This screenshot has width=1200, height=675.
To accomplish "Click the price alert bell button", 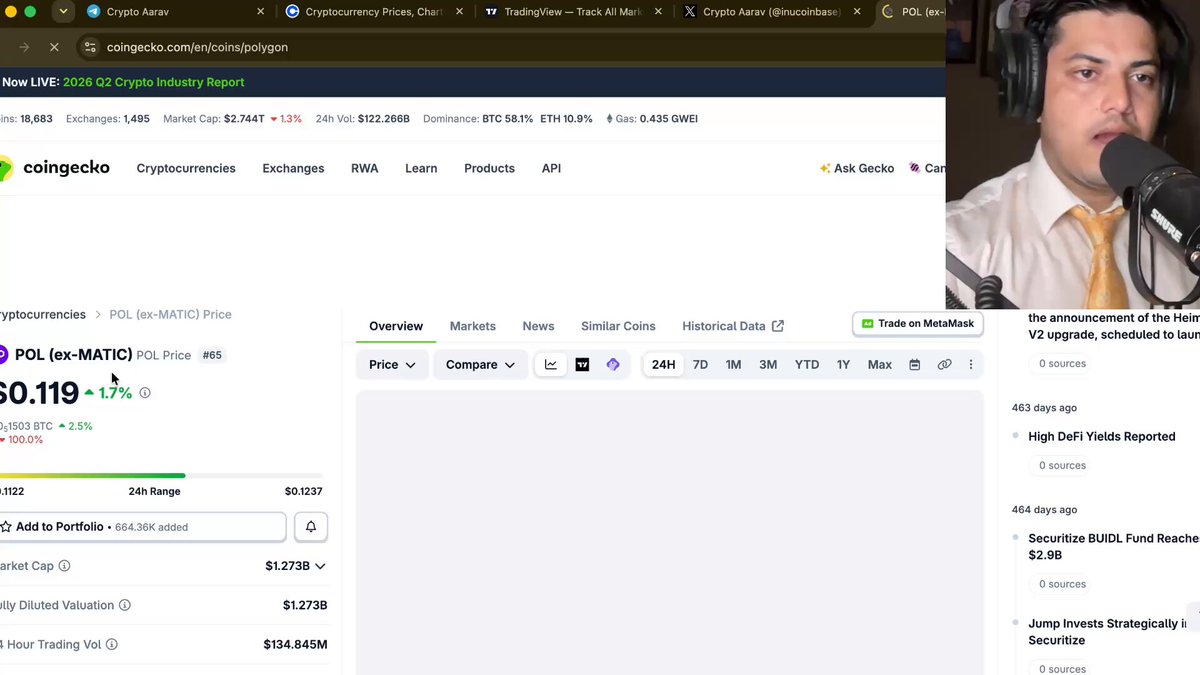I will 311,527.
